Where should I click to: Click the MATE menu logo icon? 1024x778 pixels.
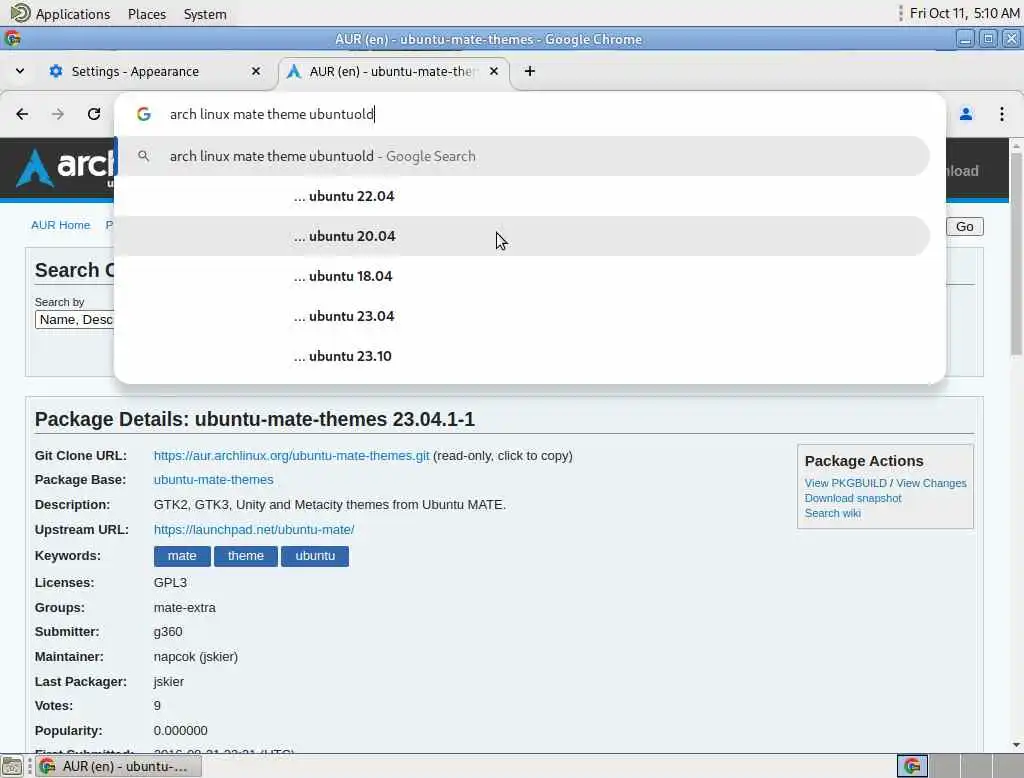click(20, 13)
